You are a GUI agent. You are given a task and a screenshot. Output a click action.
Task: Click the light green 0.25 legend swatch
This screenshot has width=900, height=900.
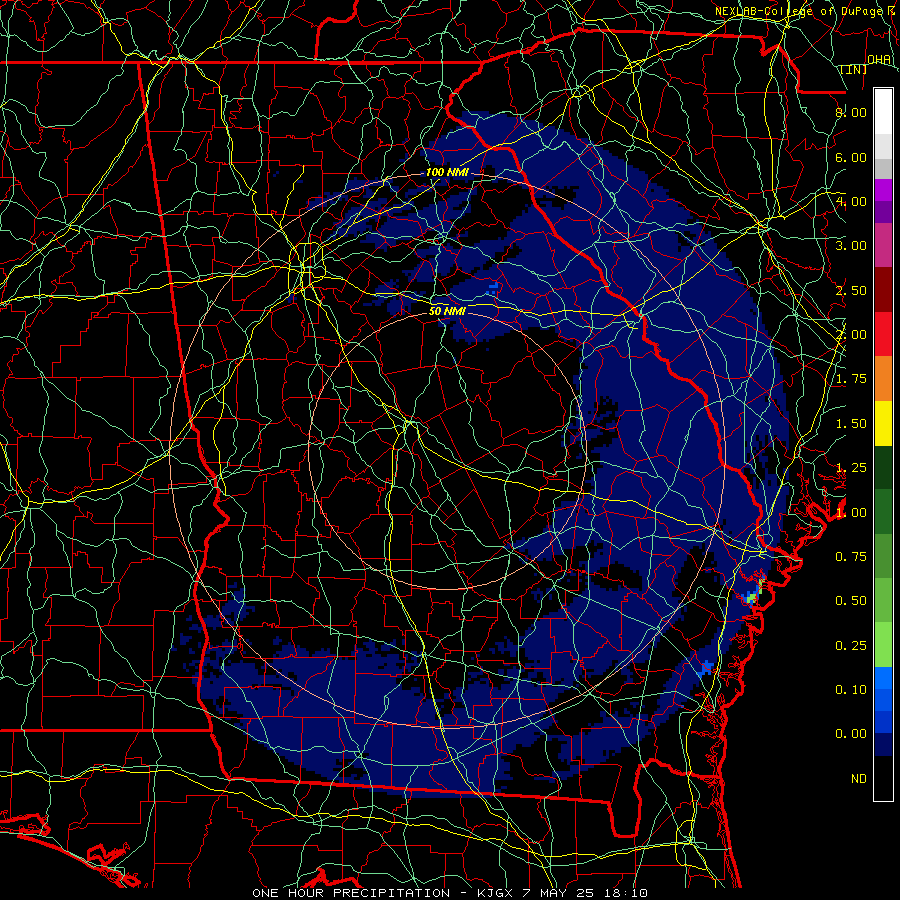click(x=883, y=645)
